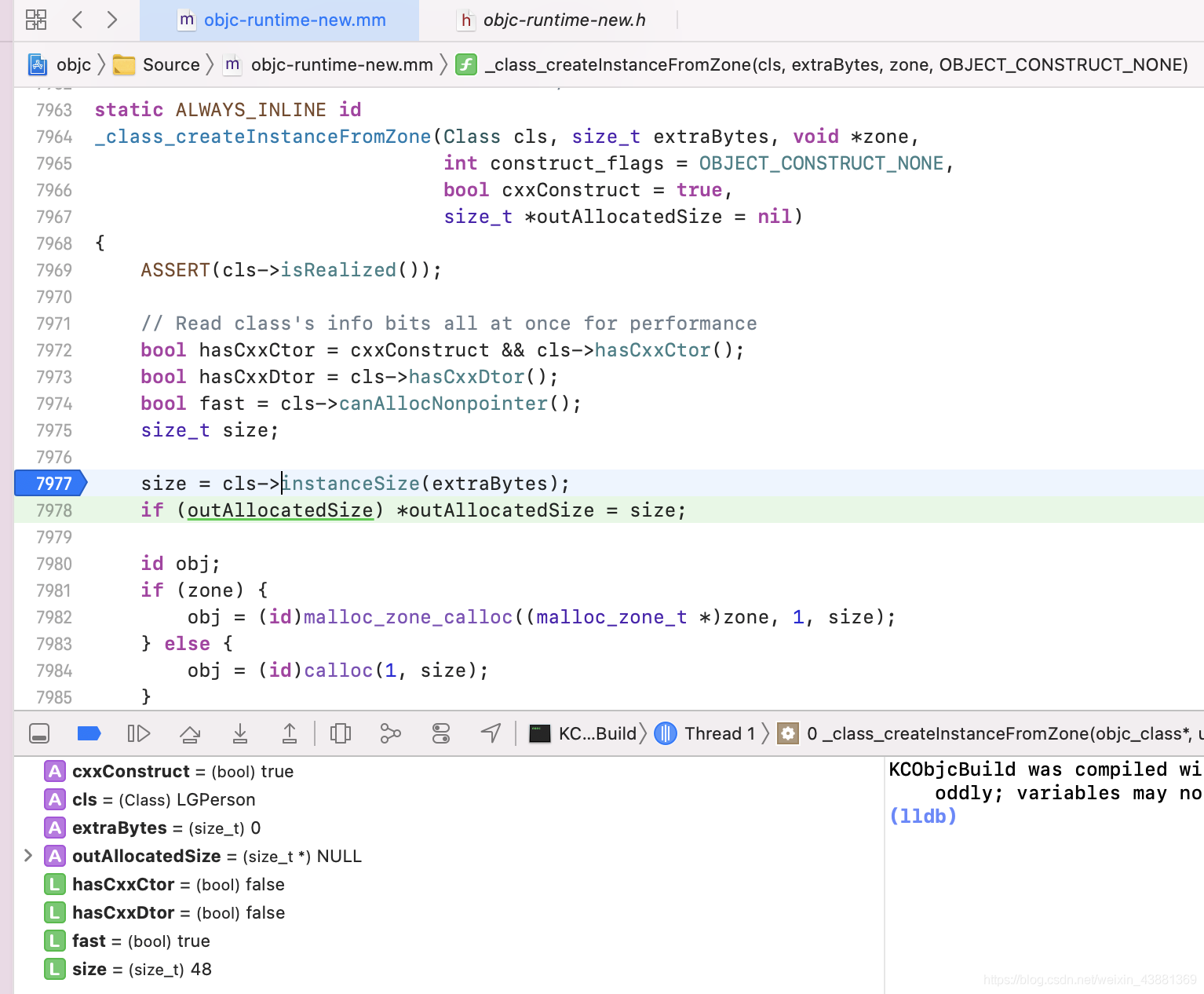The height and width of the screenshot is (994, 1204).
Task: Select Thread 1 in debug bar
Action: pyautogui.click(x=705, y=733)
